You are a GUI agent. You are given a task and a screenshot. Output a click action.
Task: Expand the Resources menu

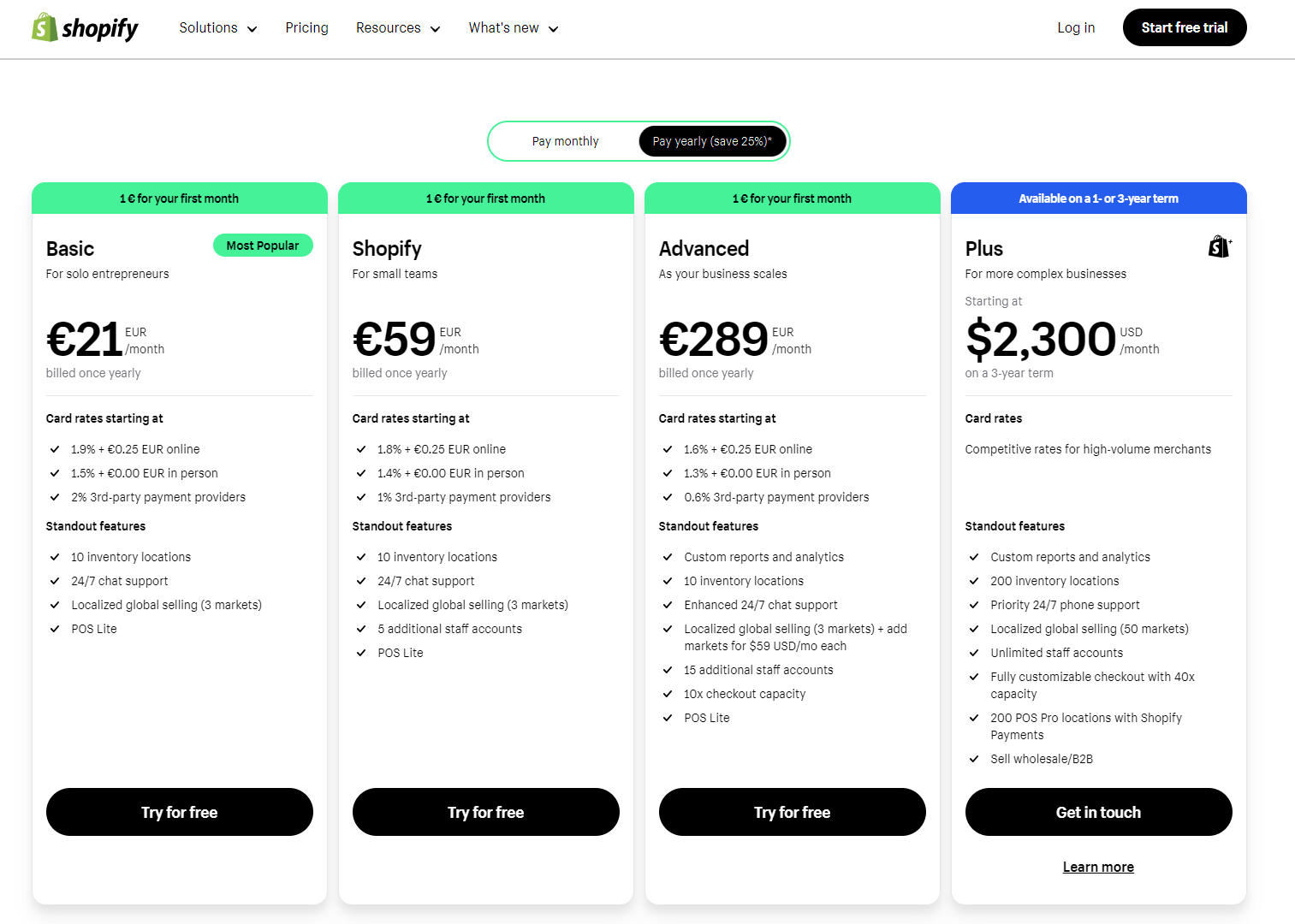click(397, 27)
